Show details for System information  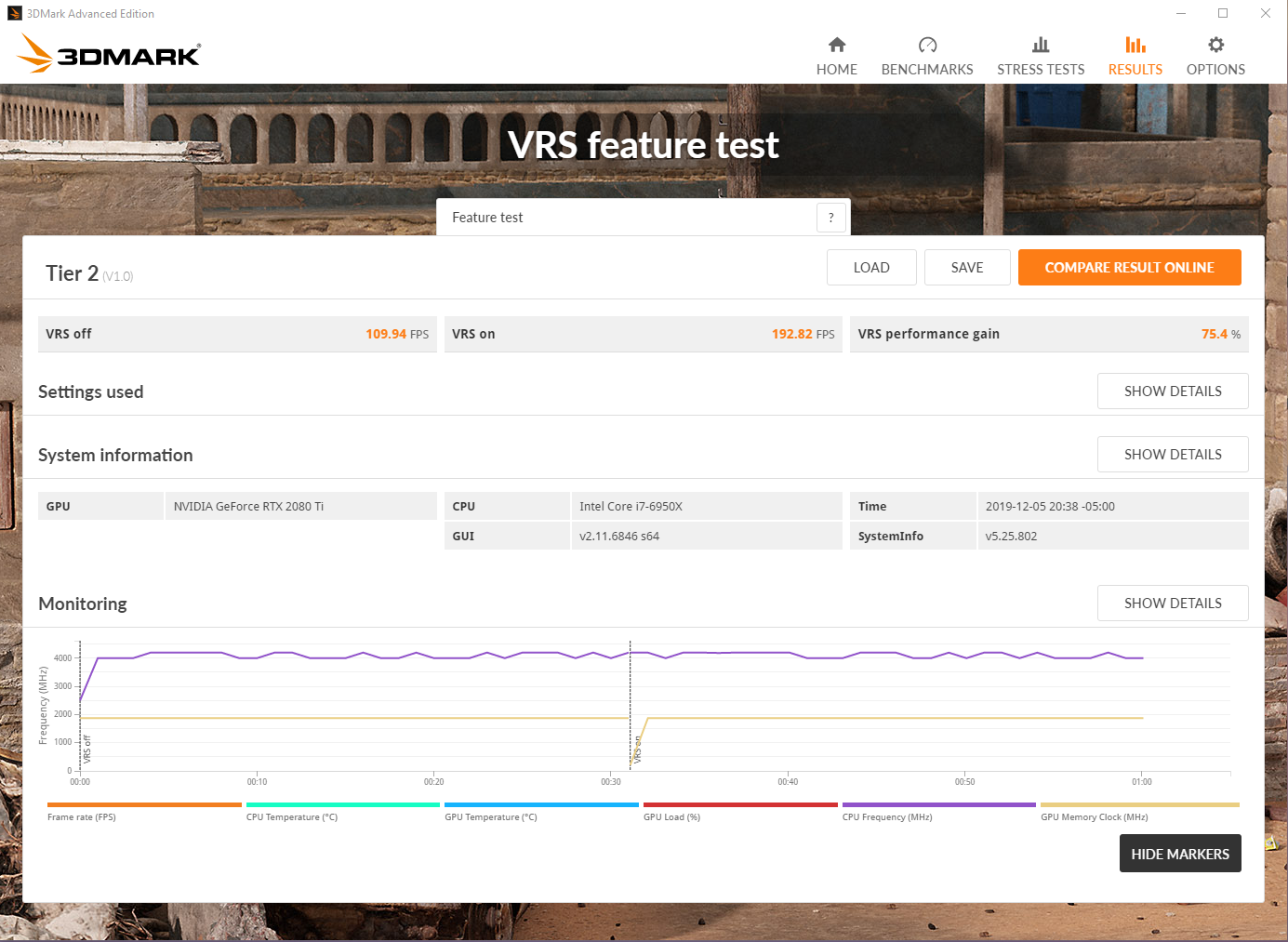[x=1173, y=455]
